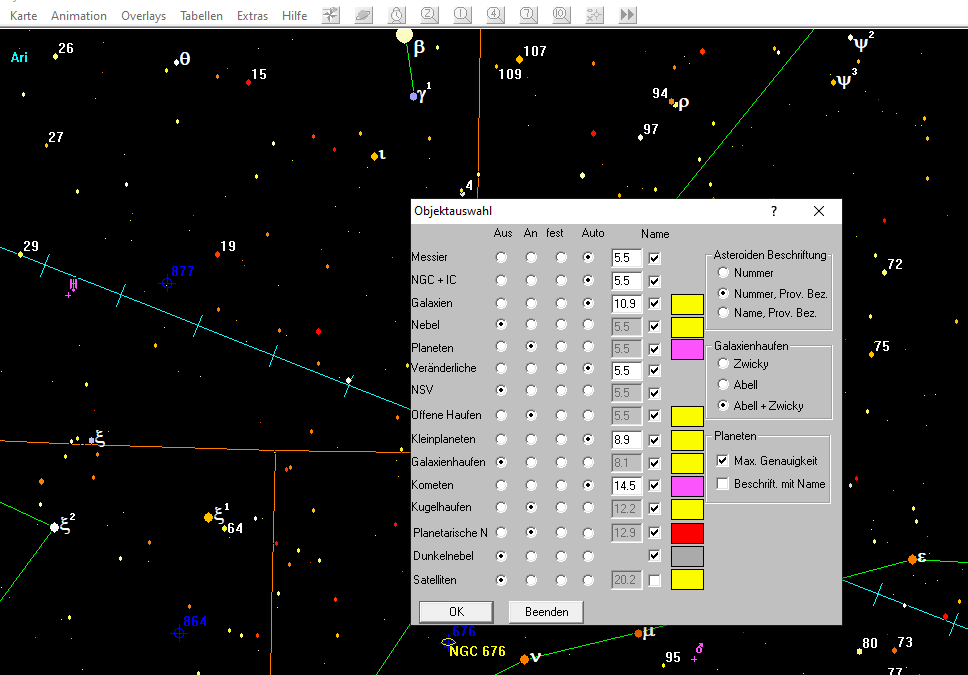The width and height of the screenshot is (968, 675).
Task: Click the Beenden button
Action: (x=546, y=611)
